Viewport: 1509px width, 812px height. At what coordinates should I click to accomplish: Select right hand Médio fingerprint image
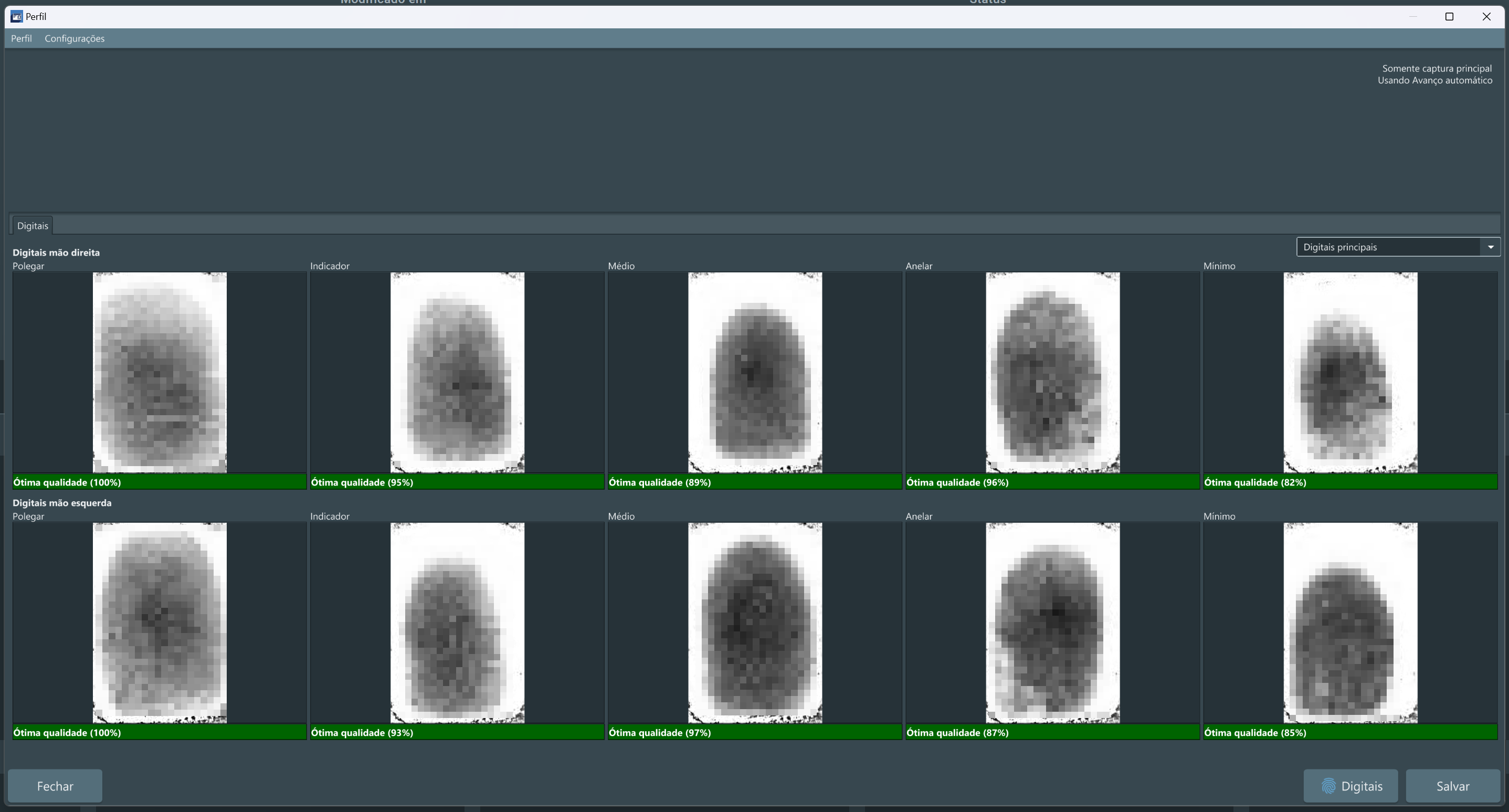(x=755, y=373)
